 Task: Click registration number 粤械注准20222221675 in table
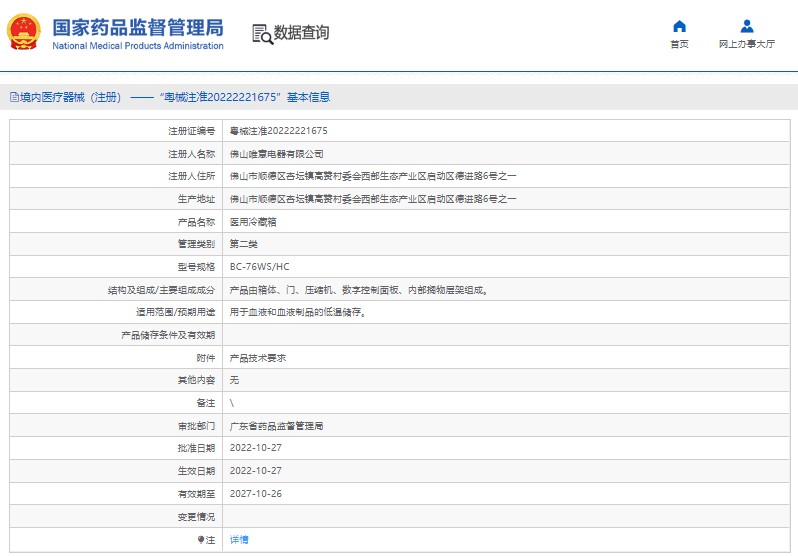coord(278,131)
